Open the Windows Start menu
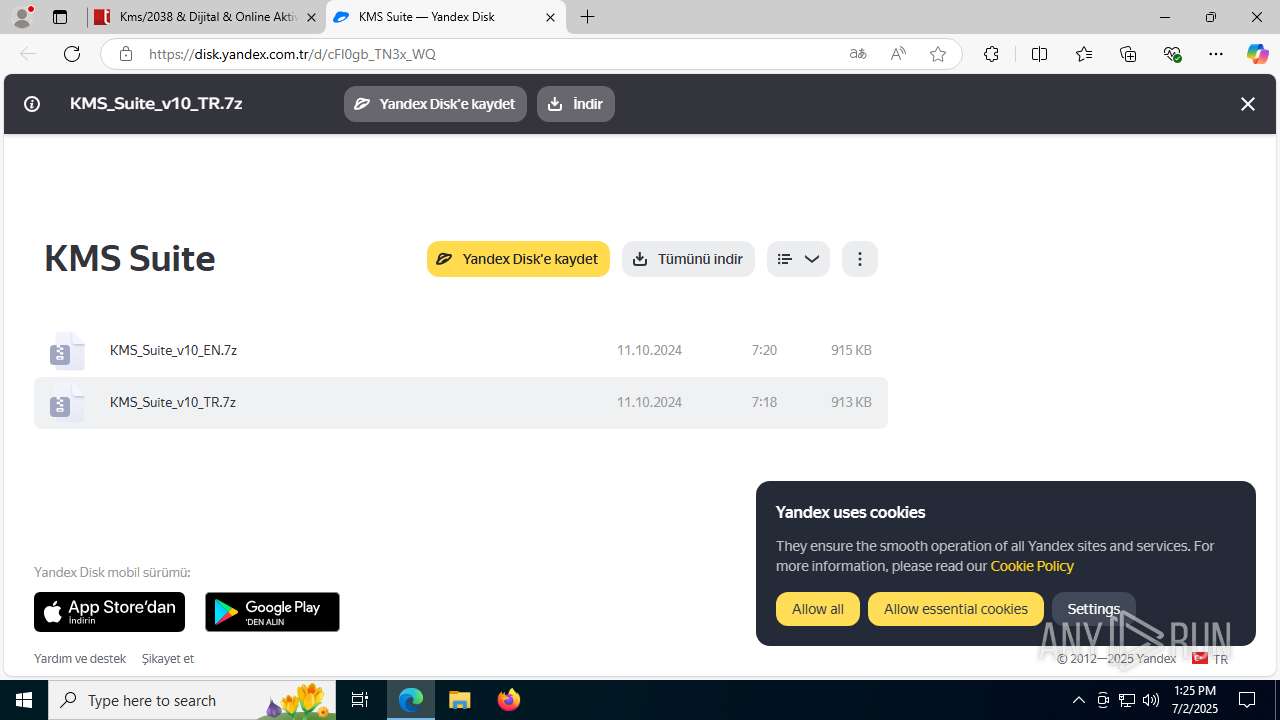This screenshot has height=720, width=1280. pos(24,700)
